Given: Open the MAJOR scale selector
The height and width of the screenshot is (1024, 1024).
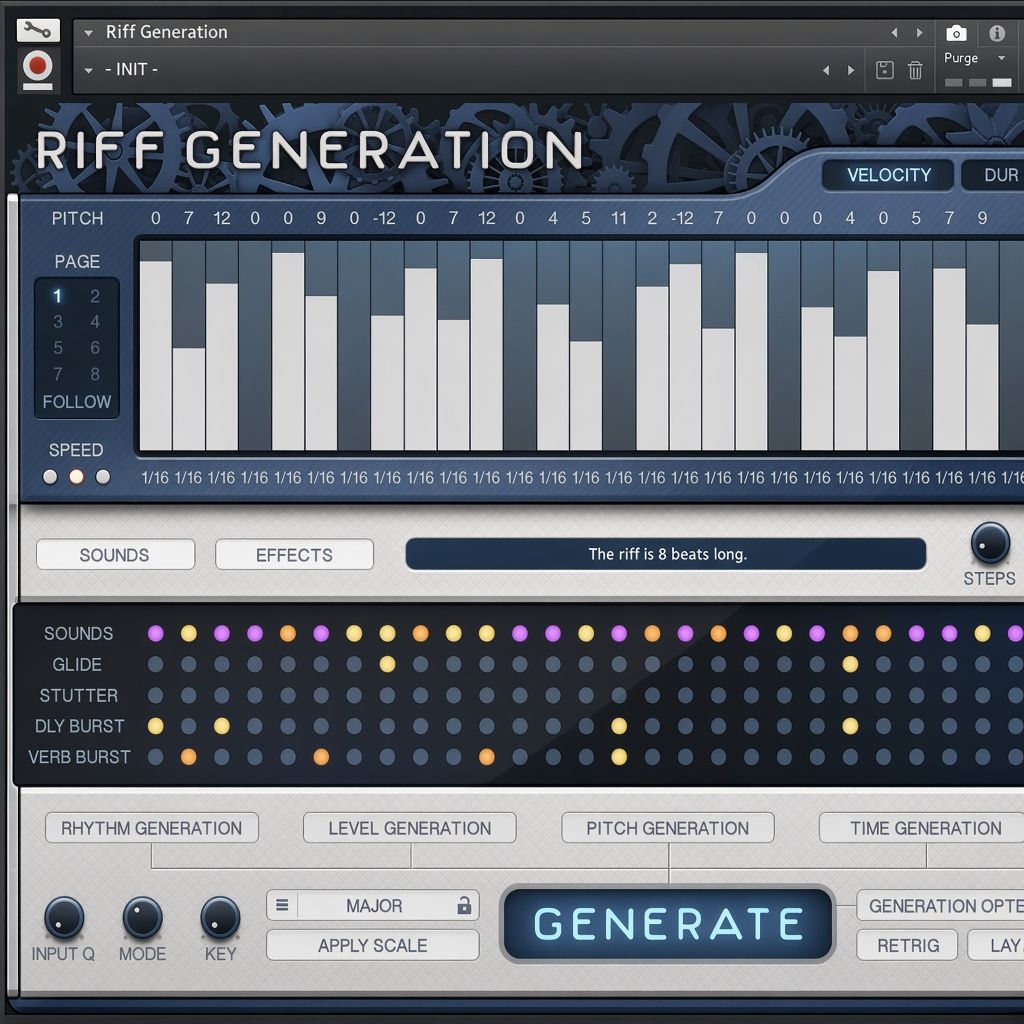Looking at the screenshot, I should click(374, 905).
